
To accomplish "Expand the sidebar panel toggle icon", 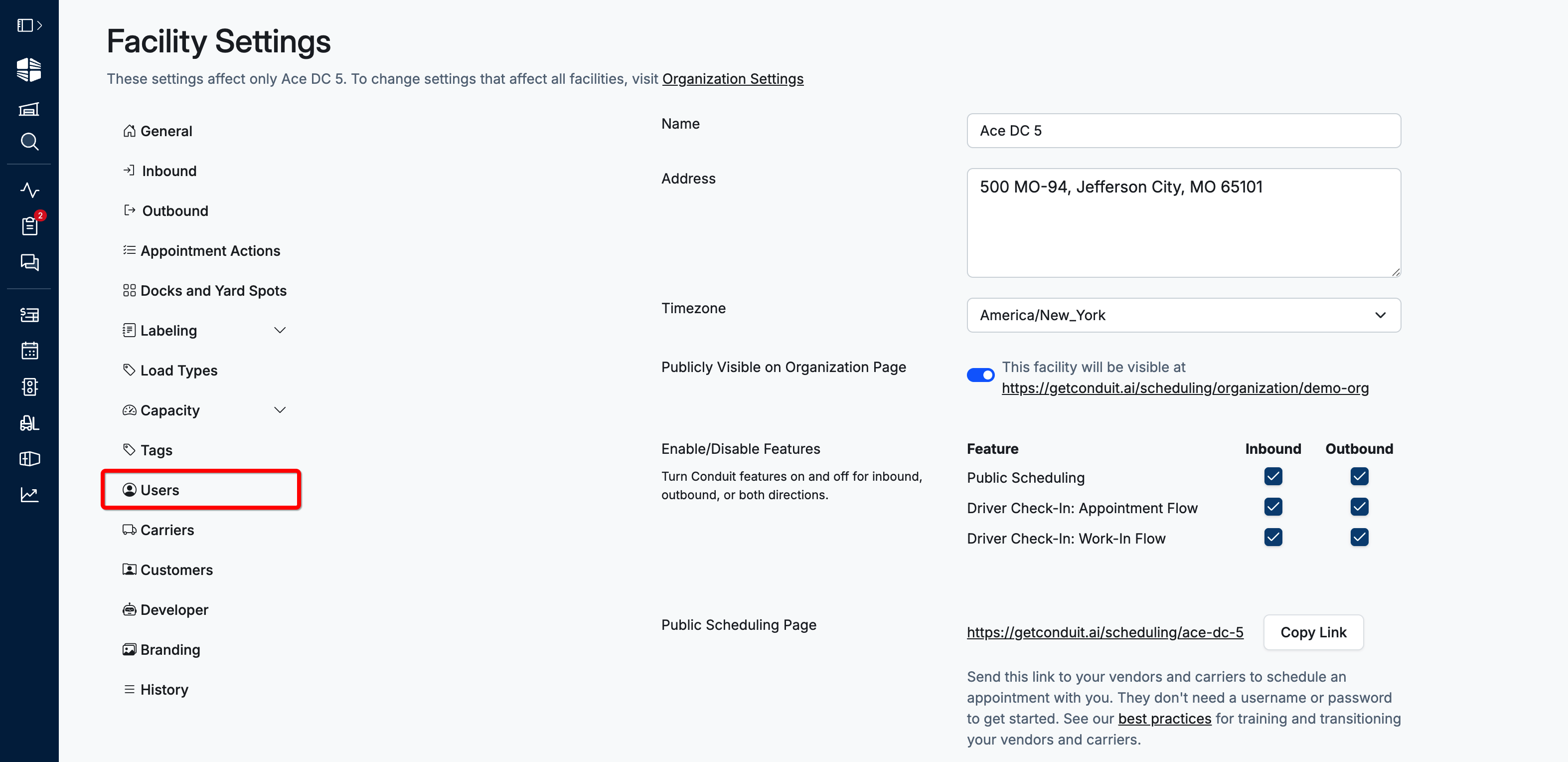I will [x=29, y=25].
